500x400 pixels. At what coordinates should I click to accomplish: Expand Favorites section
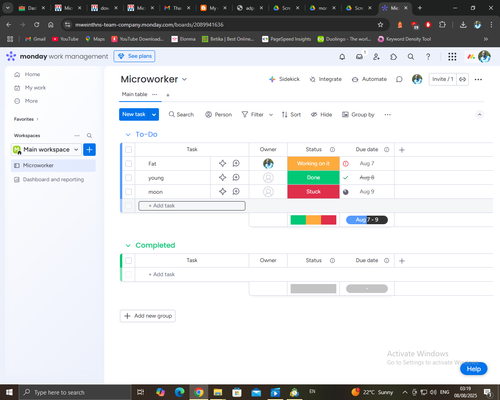37,119
